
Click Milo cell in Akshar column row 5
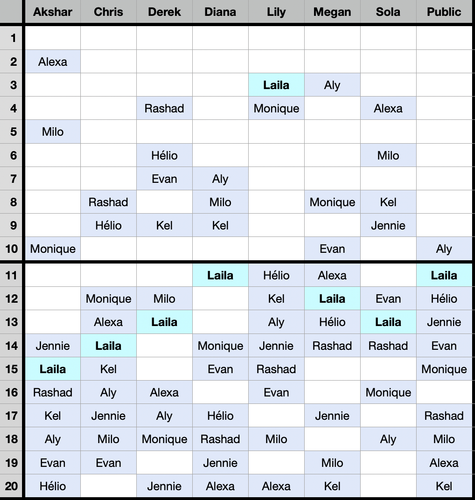click(53, 132)
